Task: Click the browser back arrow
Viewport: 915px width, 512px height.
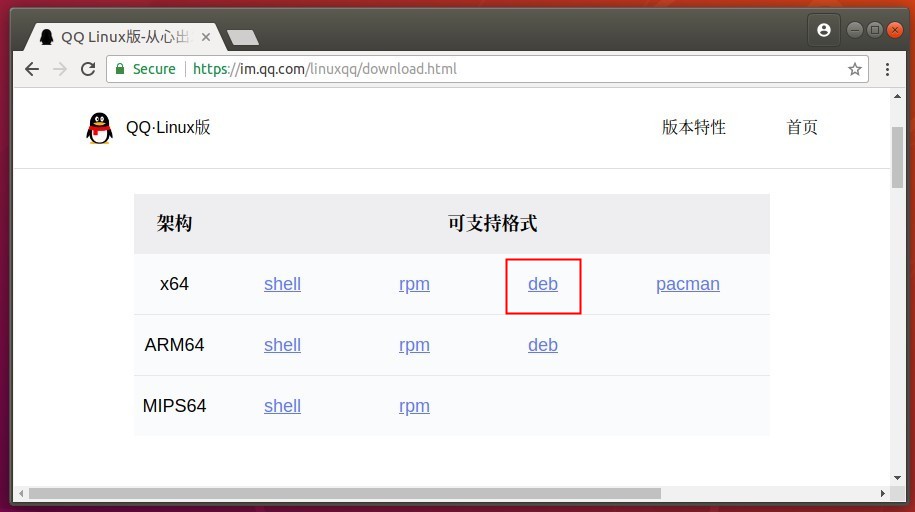Action: pos(32,69)
